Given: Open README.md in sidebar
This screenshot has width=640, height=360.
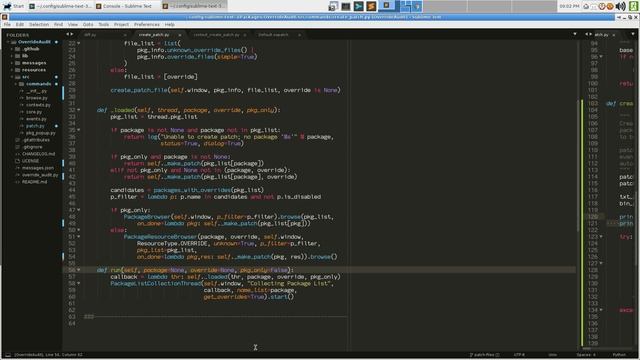Looking at the screenshot, I should point(34,182).
